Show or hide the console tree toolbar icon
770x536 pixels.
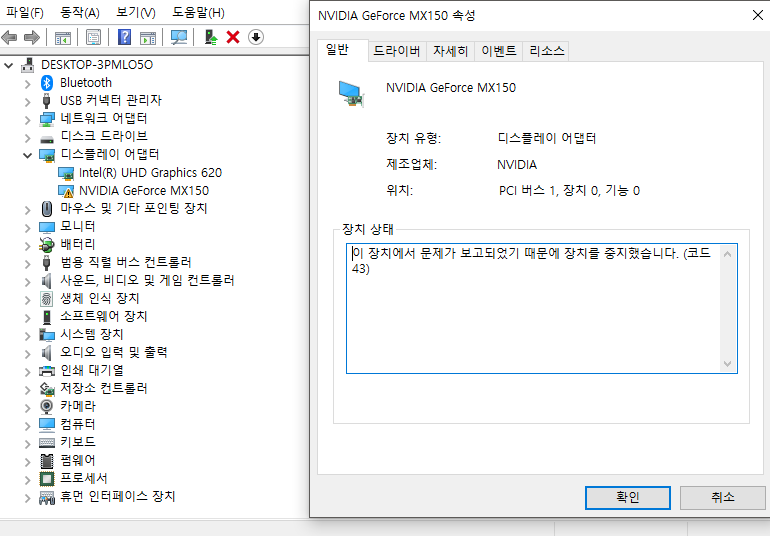coord(62,37)
